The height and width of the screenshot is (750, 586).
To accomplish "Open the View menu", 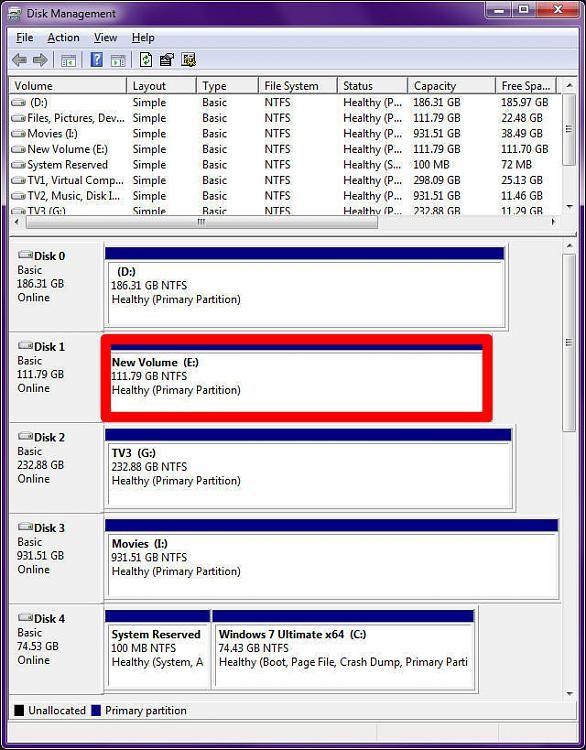I will click(x=105, y=37).
